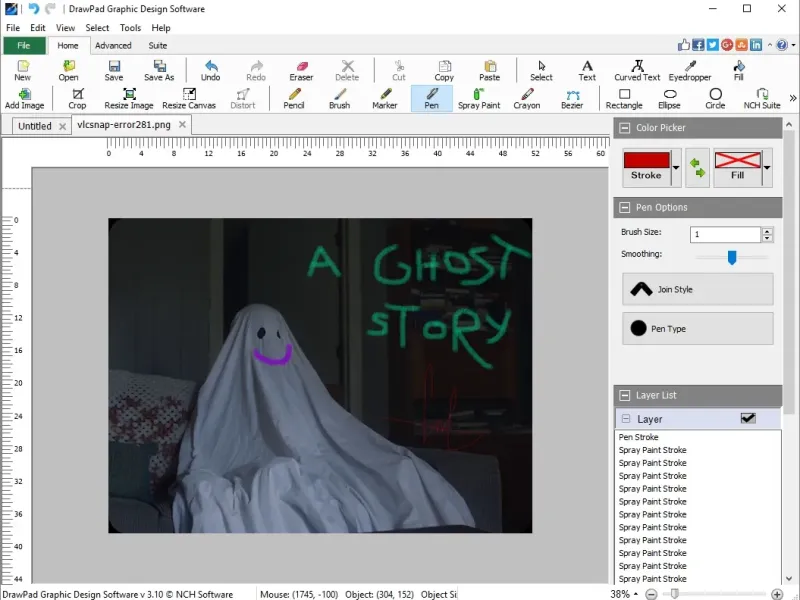Open the File menu
Image resolution: width=800 pixels, height=600 pixels.
(x=13, y=28)
